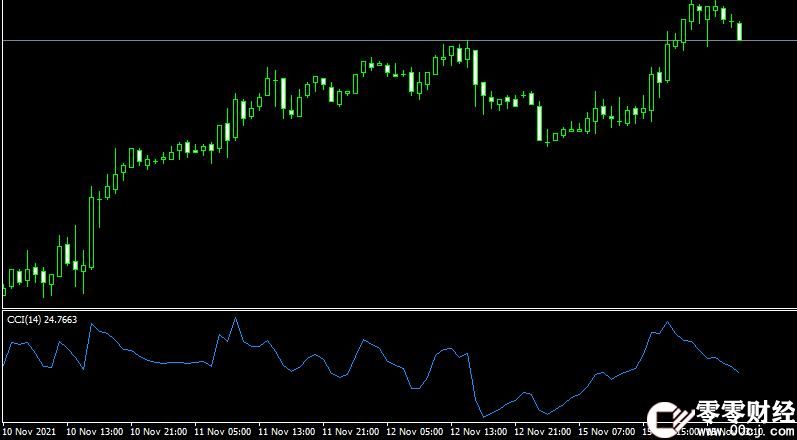Screen dimensions: 797x440
Task: Click the '10 Nov 2021' time axis label
Action: [x=29, y=431]
